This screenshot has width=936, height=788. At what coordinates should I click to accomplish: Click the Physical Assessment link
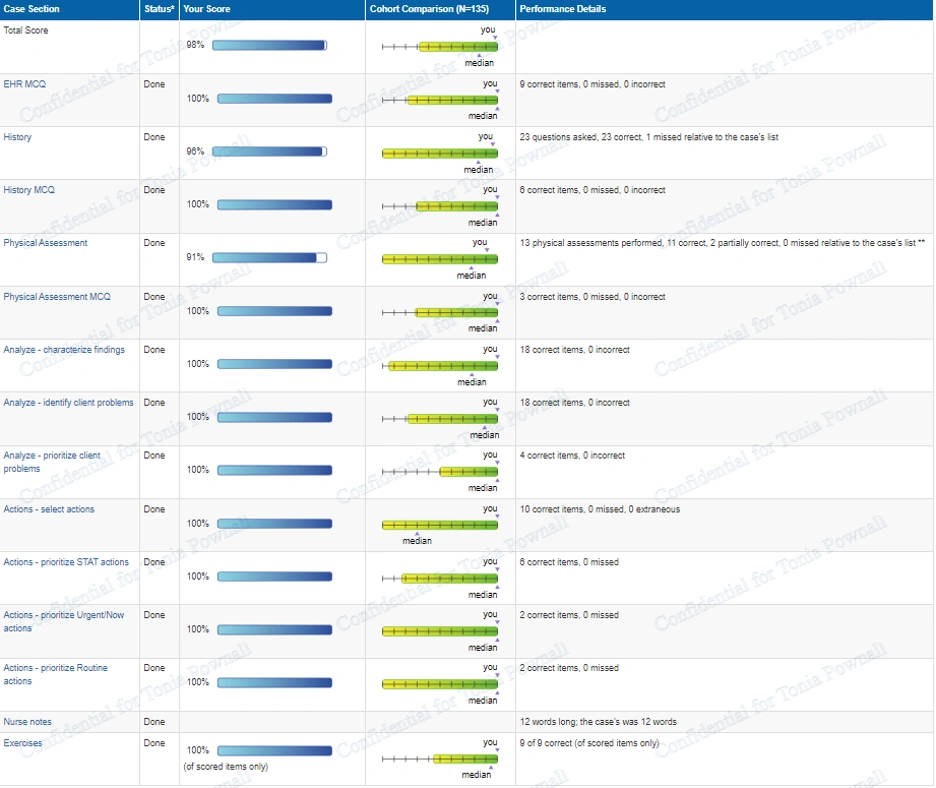(45, 243)
